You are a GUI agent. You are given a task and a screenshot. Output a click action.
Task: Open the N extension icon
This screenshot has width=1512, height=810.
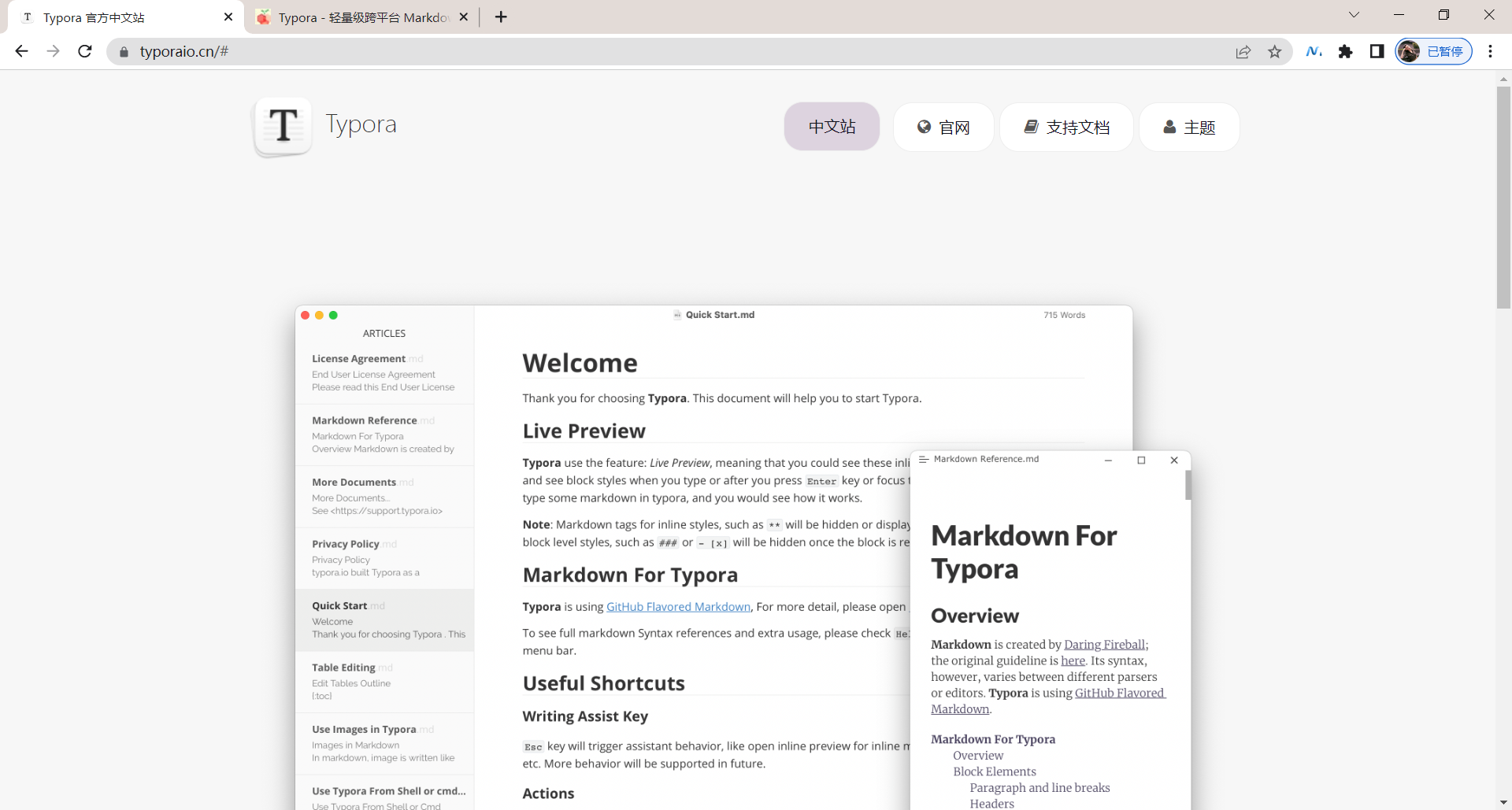[1314, 51]
